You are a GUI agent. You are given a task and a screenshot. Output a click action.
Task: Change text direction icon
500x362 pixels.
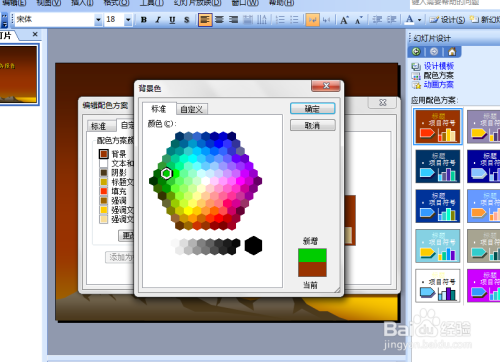(262, 20)
